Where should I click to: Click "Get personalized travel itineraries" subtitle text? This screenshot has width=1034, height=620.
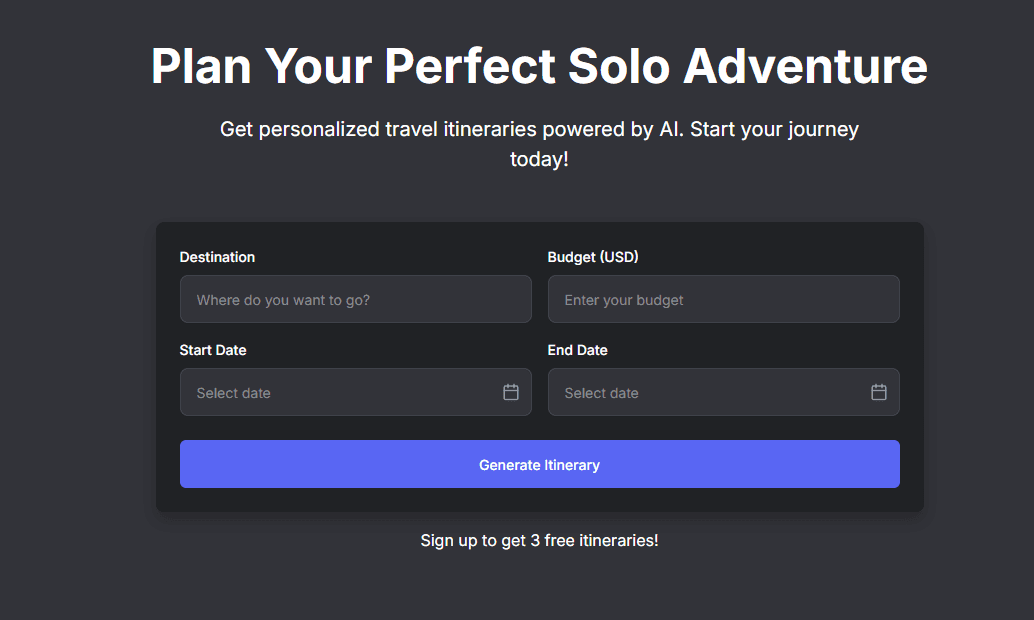(380, 129)
